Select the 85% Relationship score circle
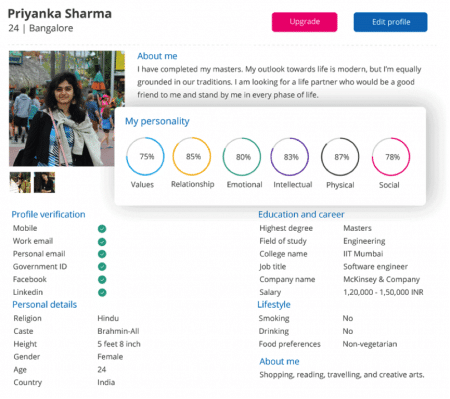The image size is (450, 399). point(192,156)
